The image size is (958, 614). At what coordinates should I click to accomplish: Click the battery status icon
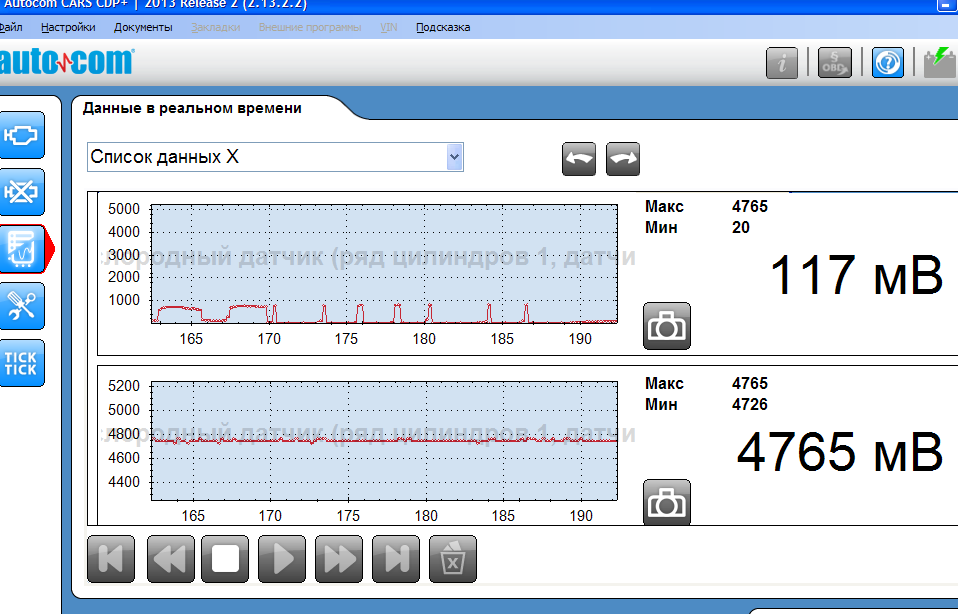click(939, 63)
